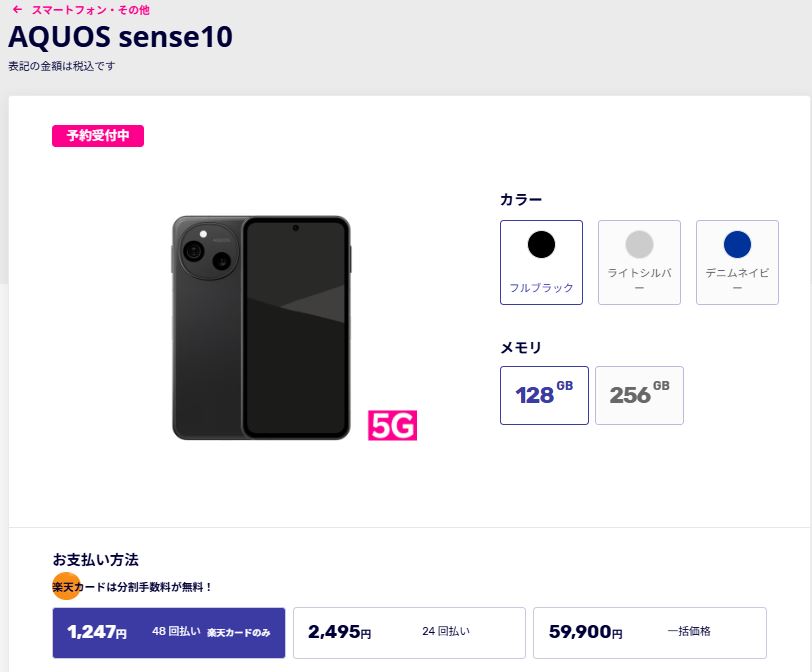The width and height of the screenshot is (812, 672).
Task: Select 一括価格 59,900円 lump-sum payment
Action: (x=649, y=632)
